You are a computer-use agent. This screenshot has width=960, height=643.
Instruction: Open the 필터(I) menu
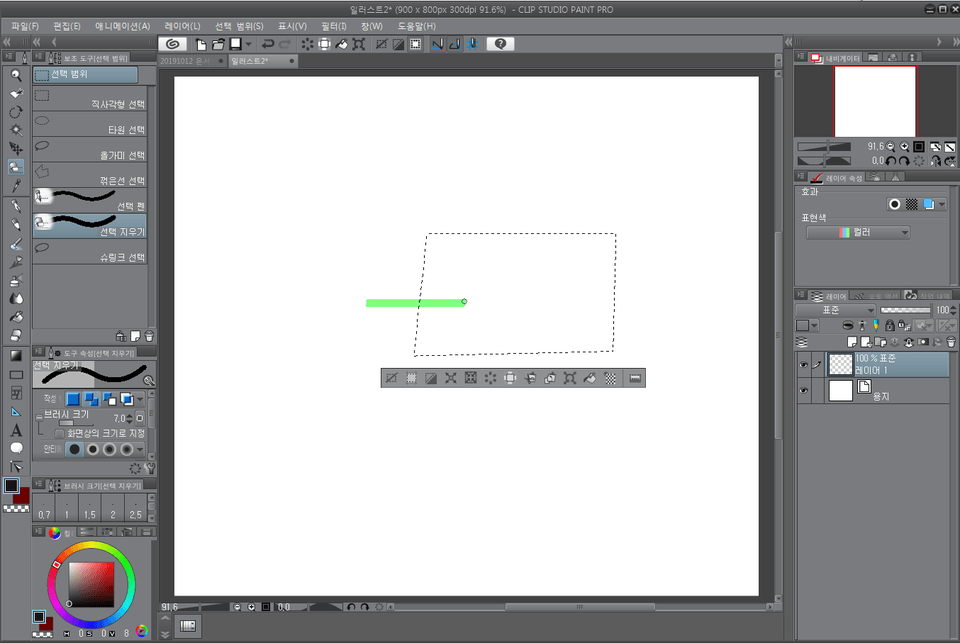(x=334, y=26)
